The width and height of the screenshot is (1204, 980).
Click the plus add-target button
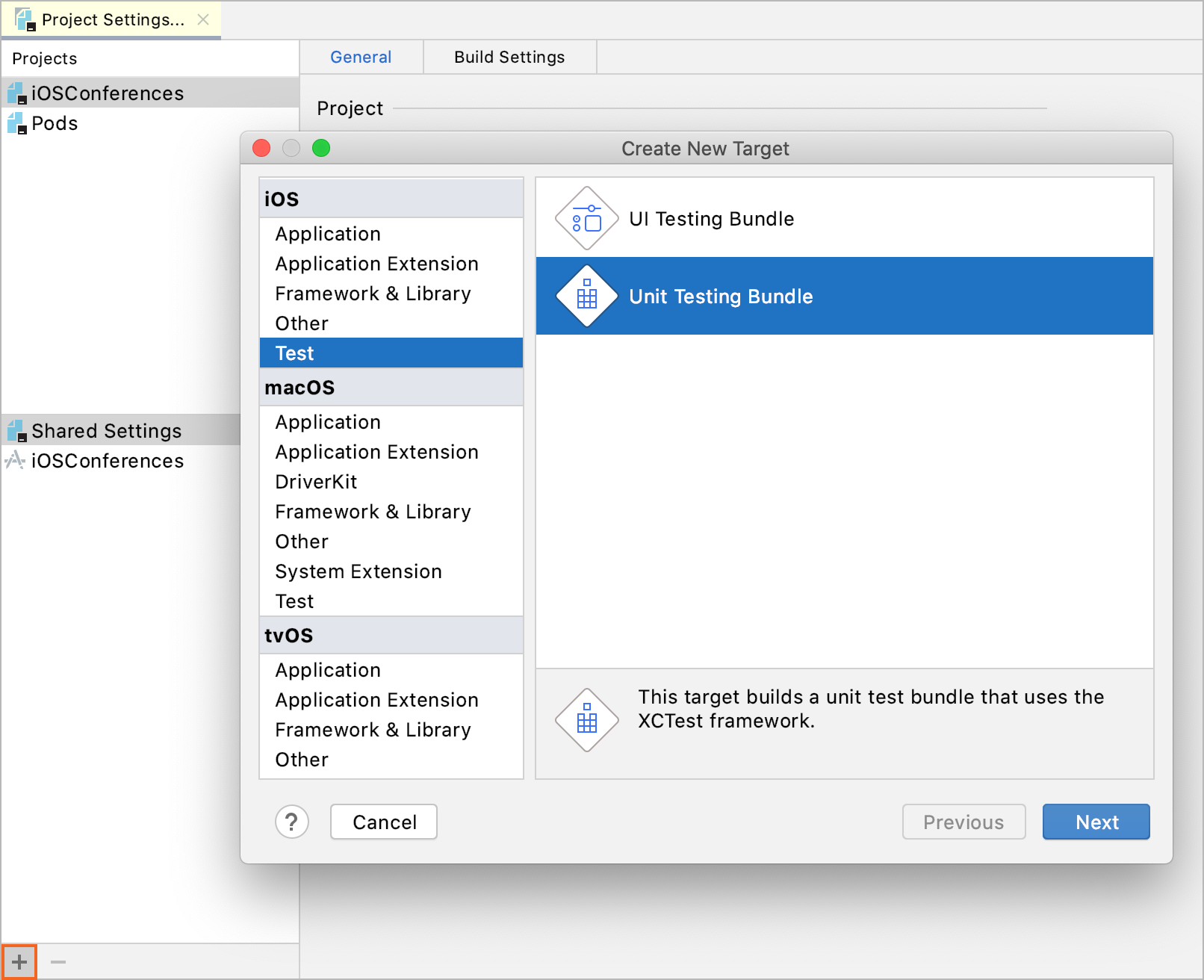click(x=19, y=961)
